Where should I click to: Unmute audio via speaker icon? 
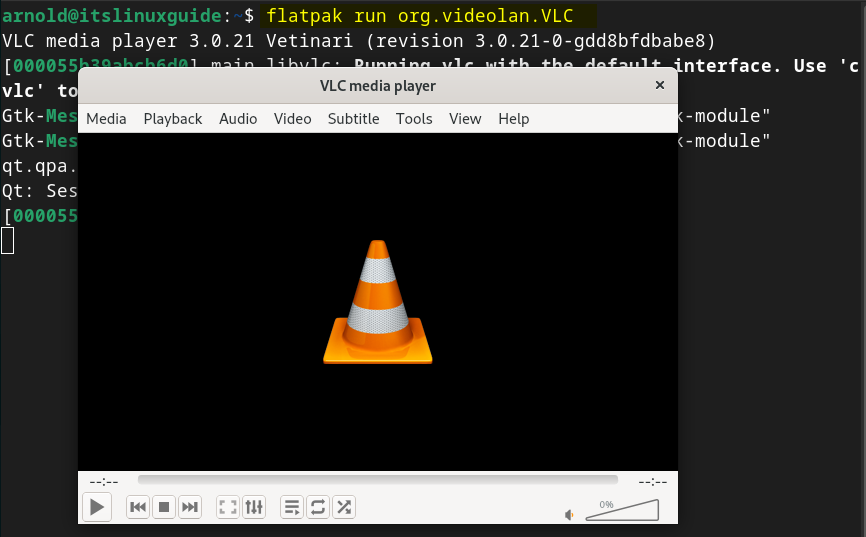tap(569, 515)
